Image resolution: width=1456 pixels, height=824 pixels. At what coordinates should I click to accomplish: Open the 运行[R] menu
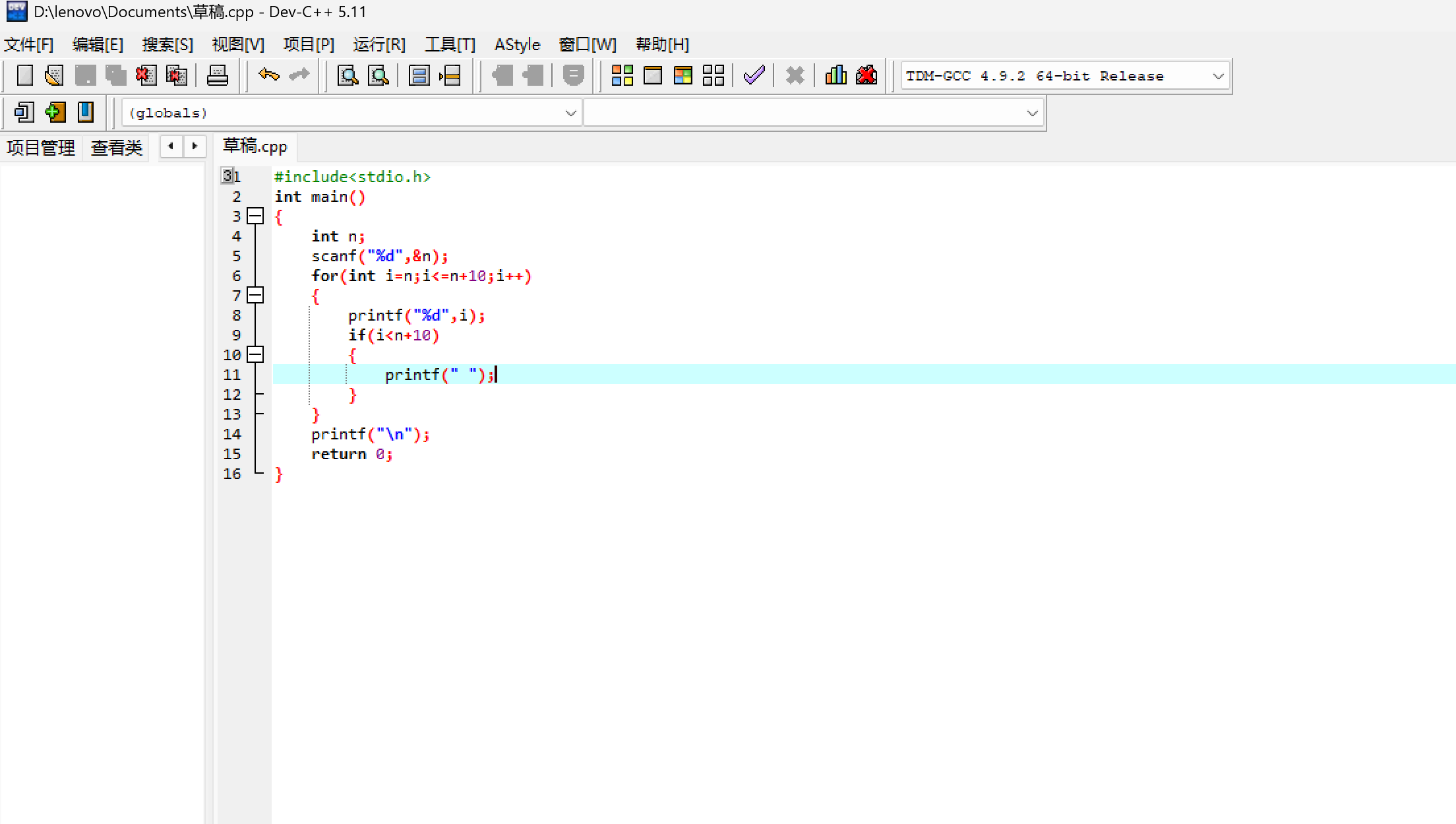point(379,44)
